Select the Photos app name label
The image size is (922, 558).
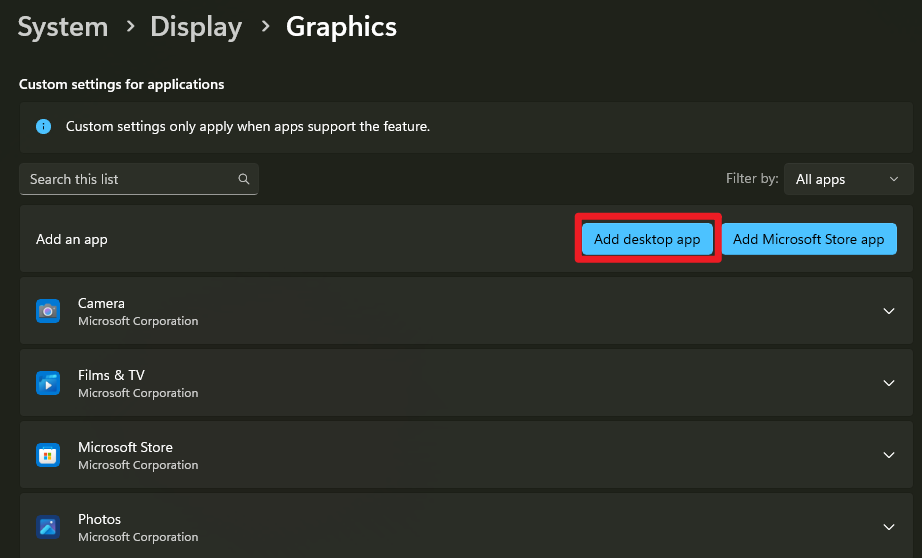click(x=99, y=519)
